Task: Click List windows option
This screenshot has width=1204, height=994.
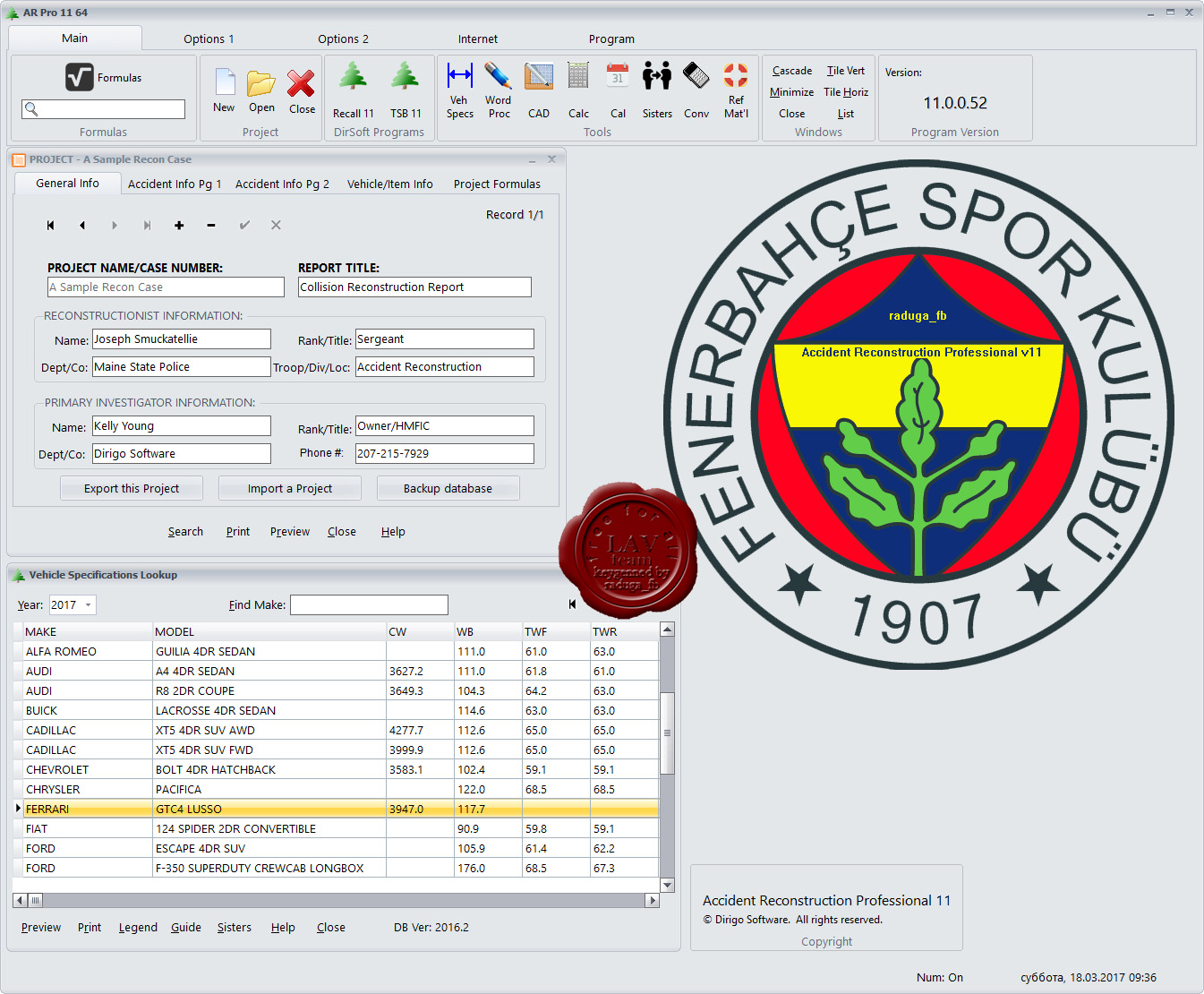Action: (846, 114)
